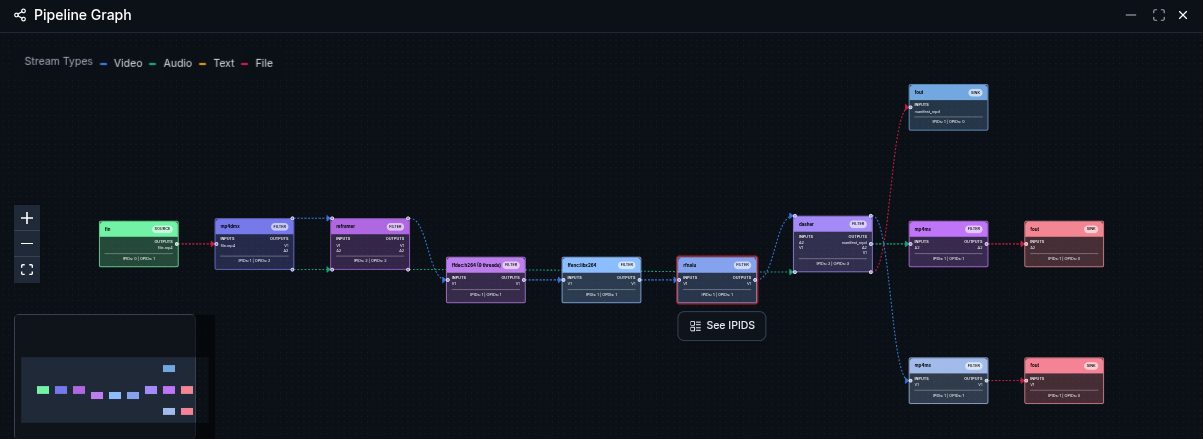Screen dimensions: 1203x439
Task: Select the ffdec:h264 decoder node
Action: 486,280
